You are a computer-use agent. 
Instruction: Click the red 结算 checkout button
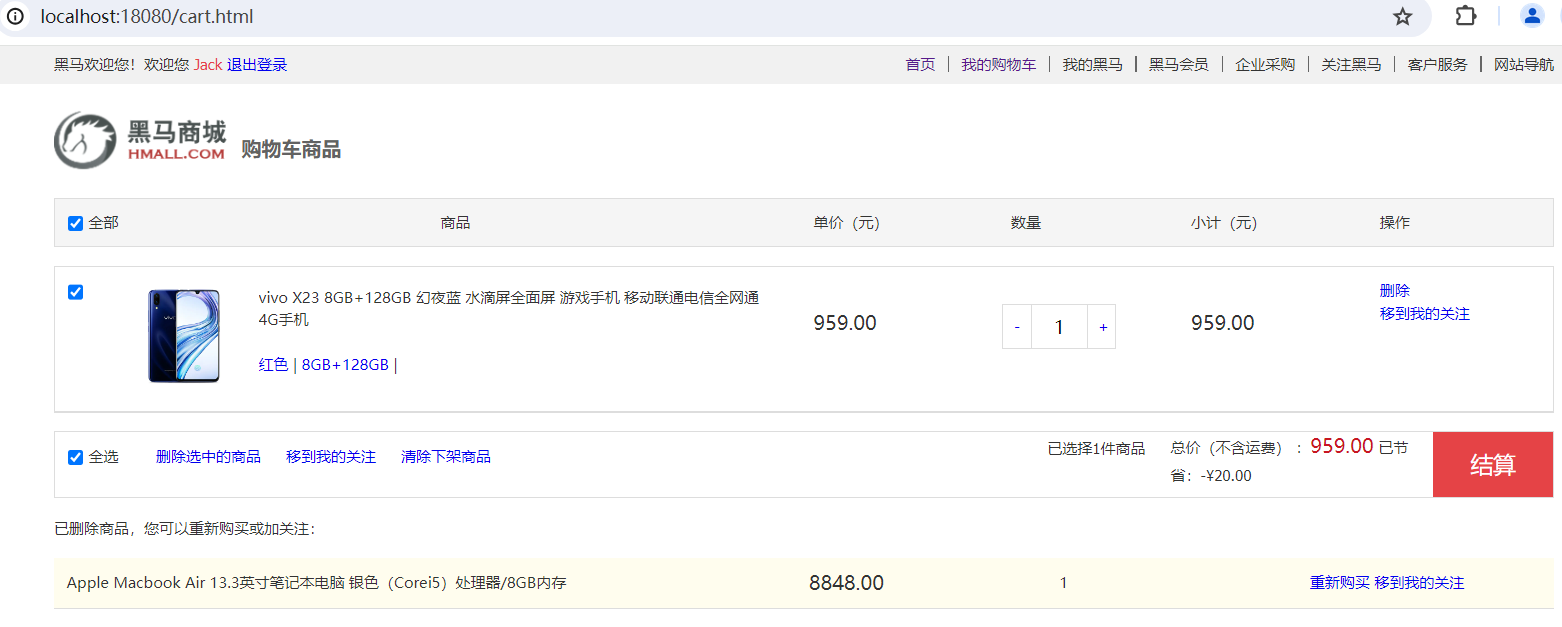pyautogui.click(x=1492, y=464)
